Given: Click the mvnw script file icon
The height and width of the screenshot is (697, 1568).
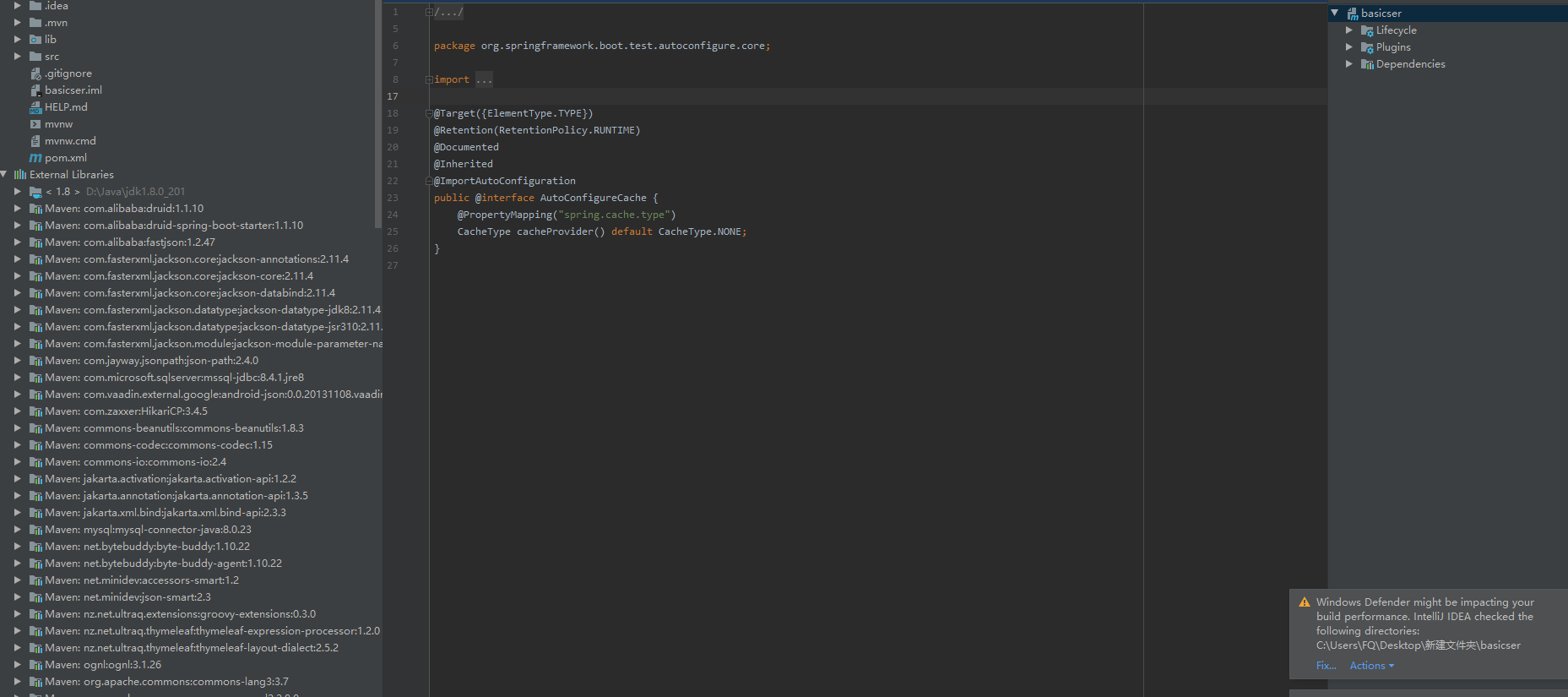Looking at the screenshot, I should tap(35, 124).
